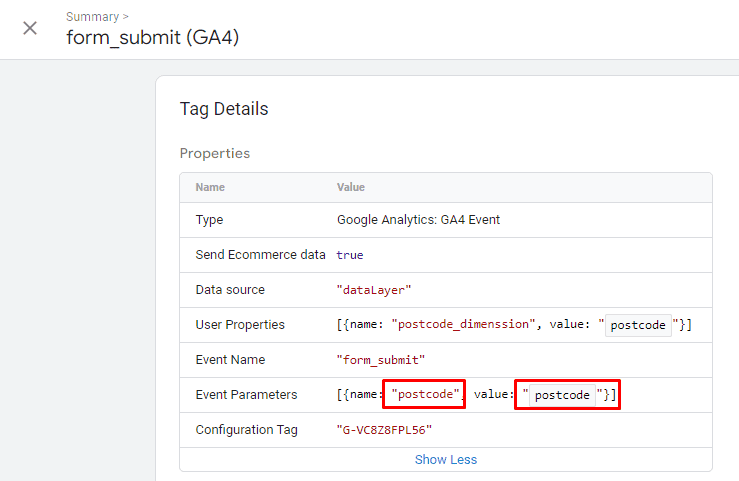Click the postcode variable chip in User Properties
The height and width of the screenshot is (481, 739).
click(x=638, y=325)
